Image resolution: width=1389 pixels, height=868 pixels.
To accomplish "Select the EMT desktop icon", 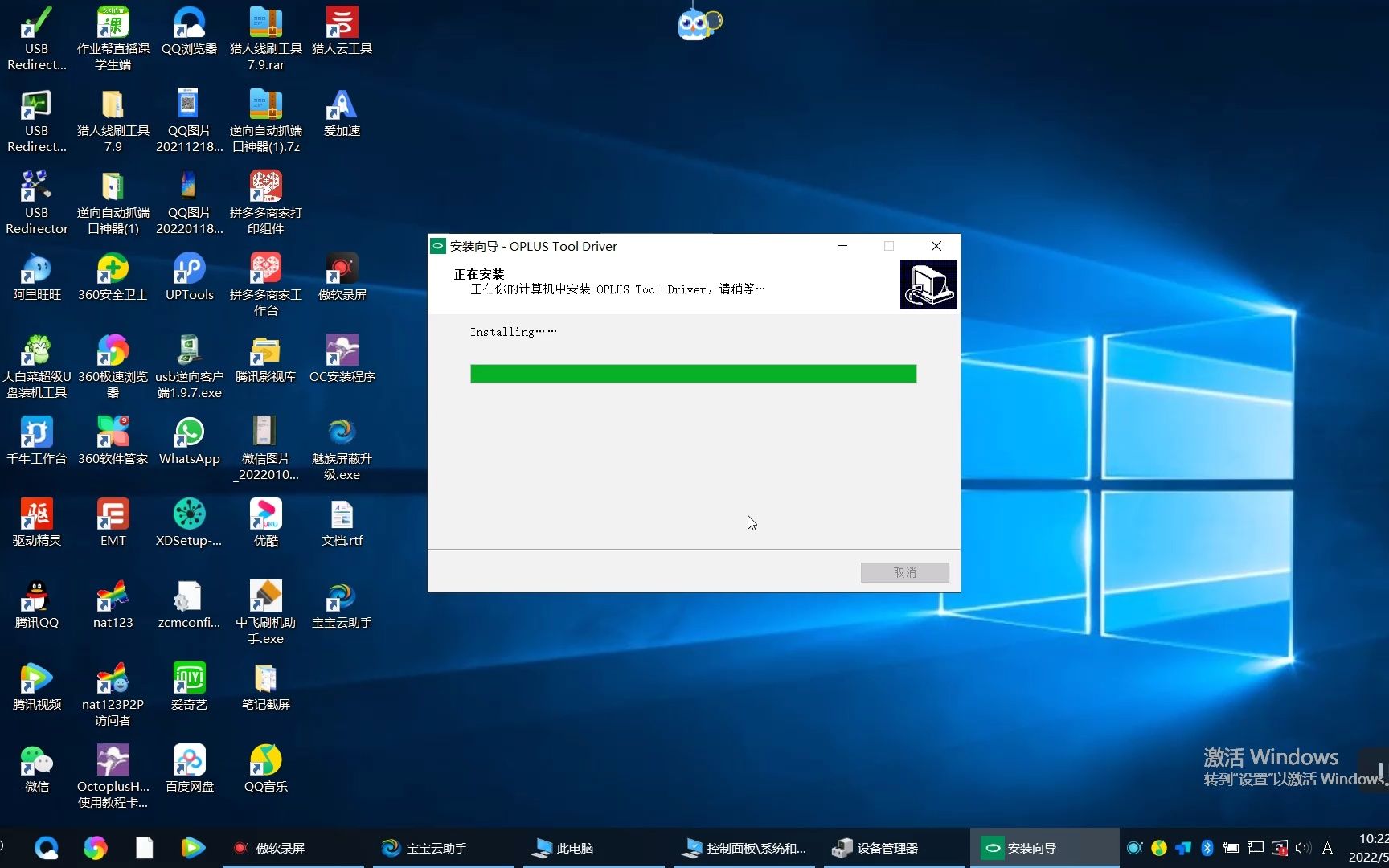I will 113,523.
